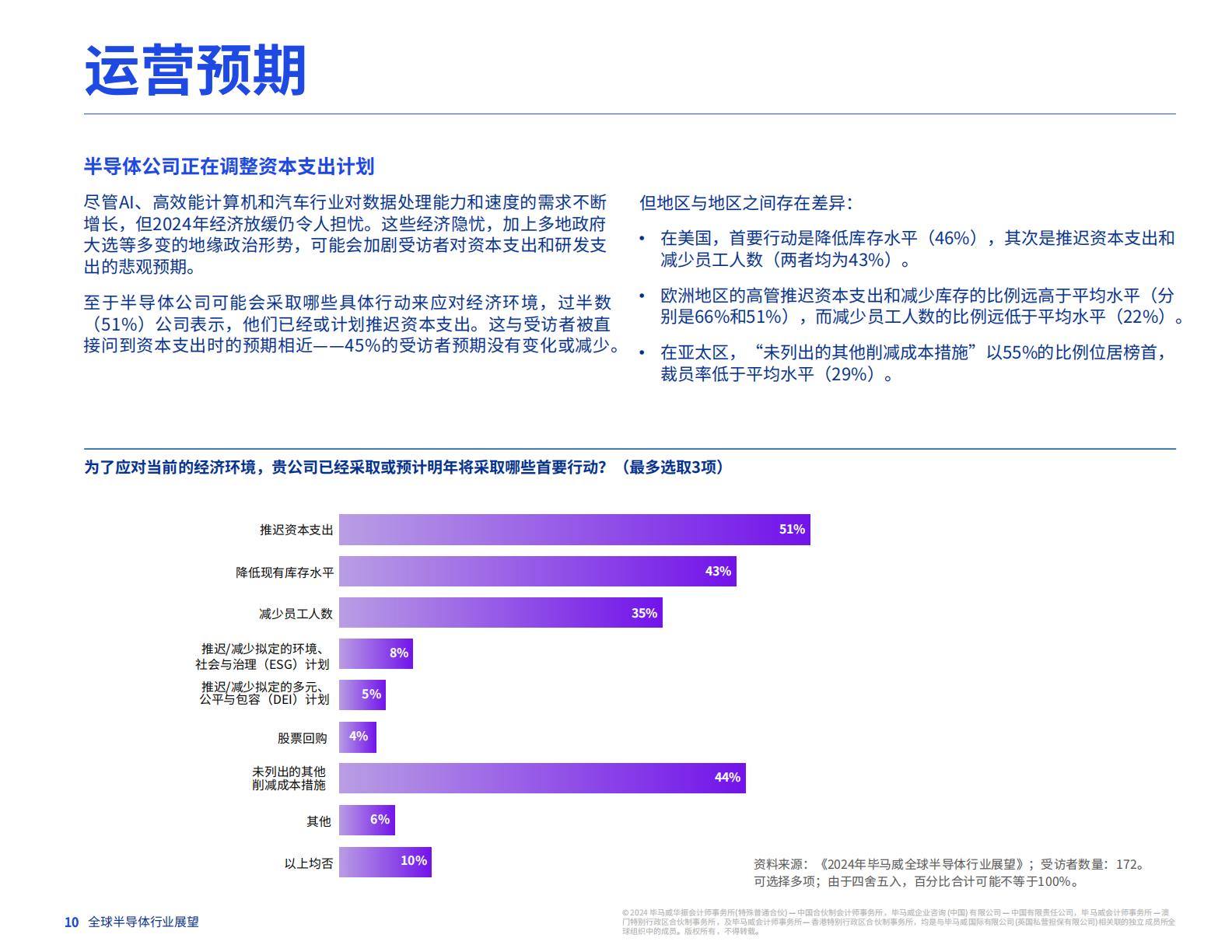Select the page number 10 in the footer
This screenshot has width=1232, height=952.
tap(72, 922)
